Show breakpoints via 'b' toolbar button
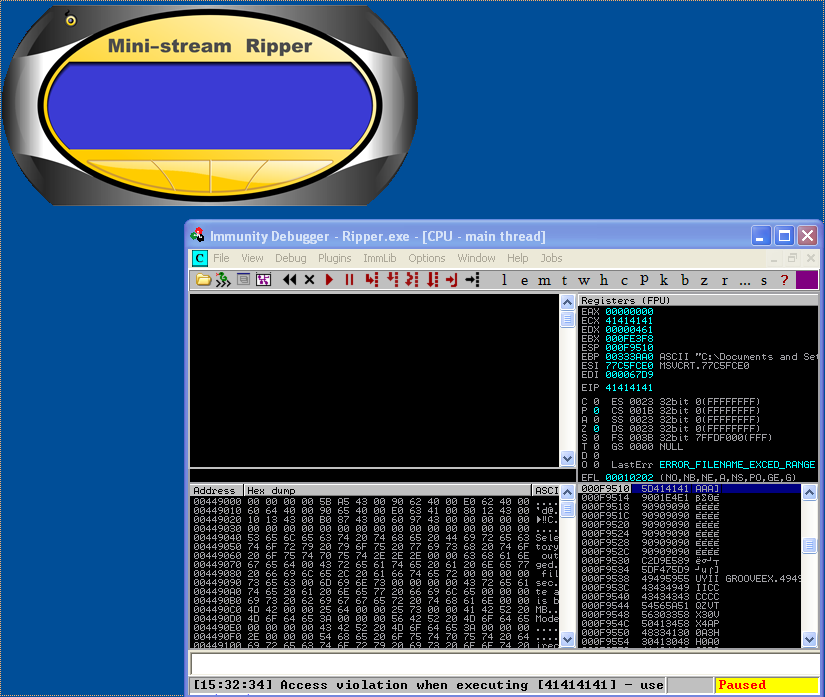The height and width of the screenshot is (697, 825). point(685,280)
